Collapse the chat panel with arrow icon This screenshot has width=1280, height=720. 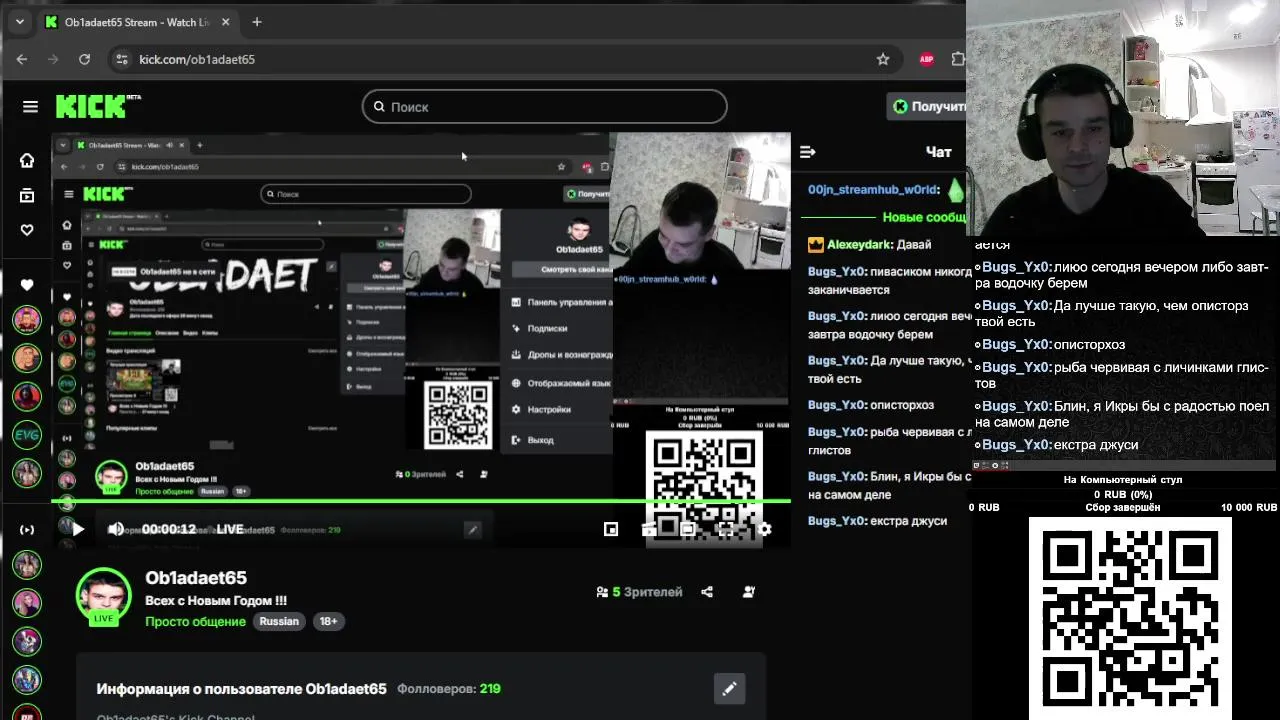808,152
